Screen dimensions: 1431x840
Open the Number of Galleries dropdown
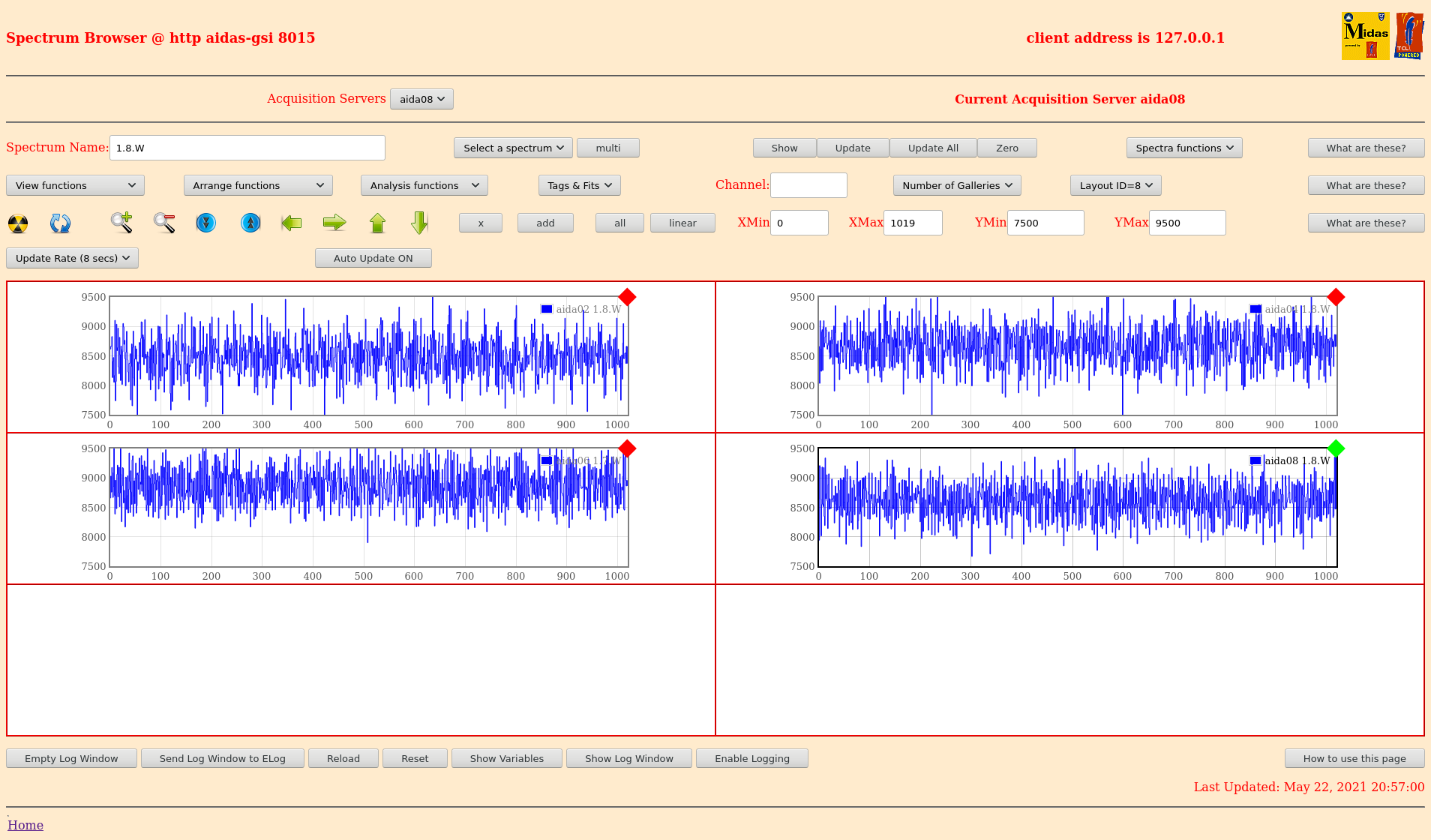(x=956, y=185)
